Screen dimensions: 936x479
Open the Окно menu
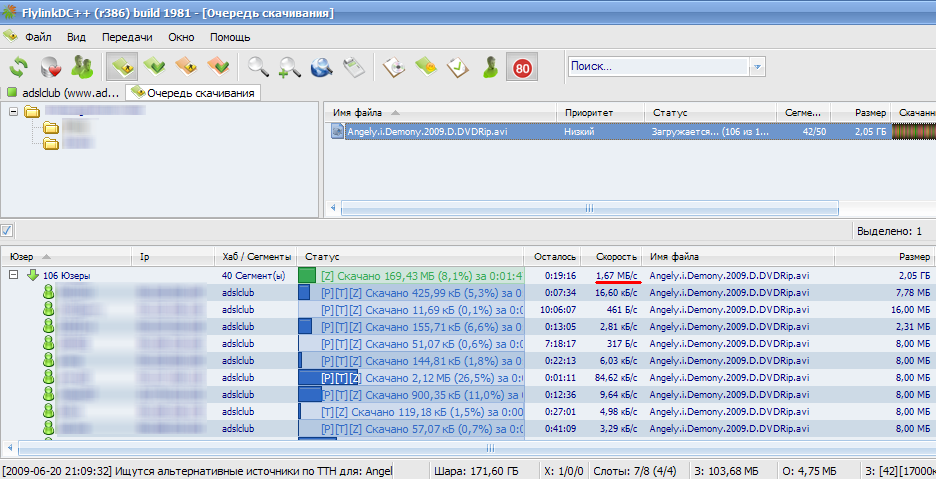coord(181,37)
